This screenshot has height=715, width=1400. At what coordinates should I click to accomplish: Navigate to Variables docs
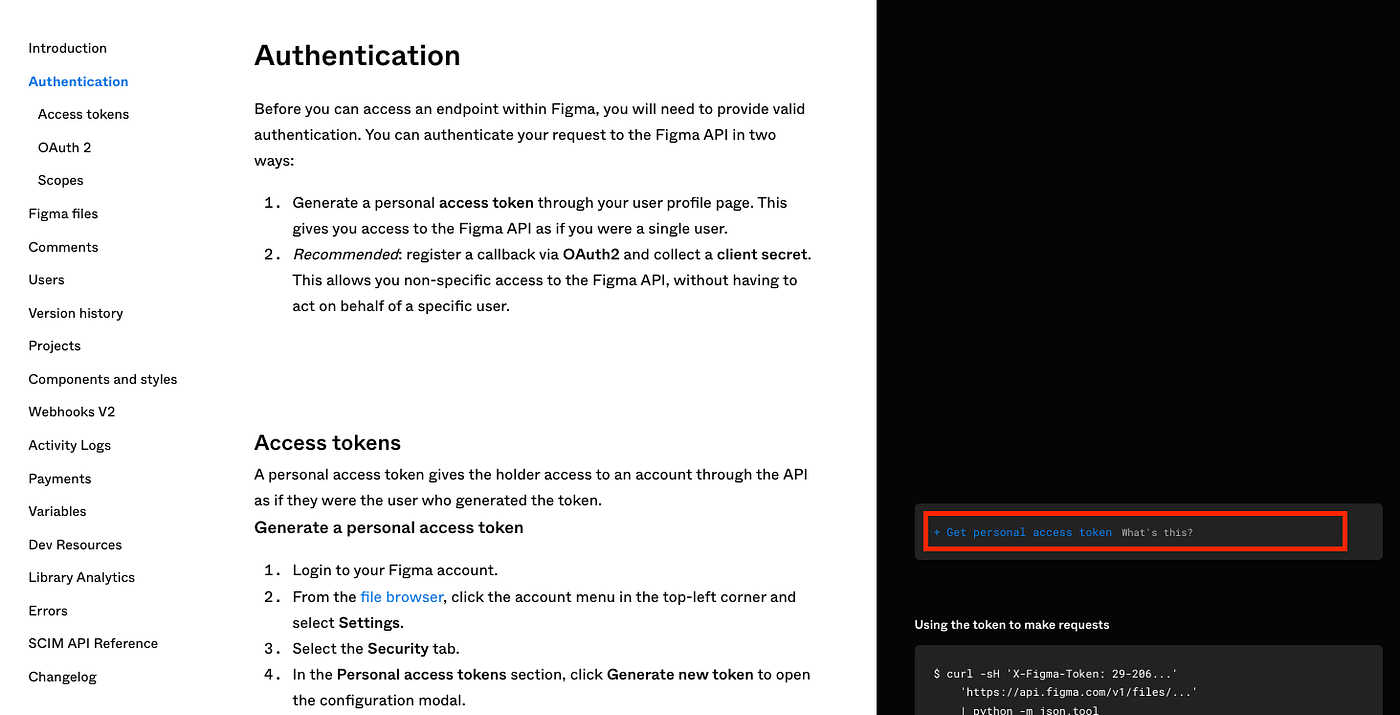click(x=57, y=511)
